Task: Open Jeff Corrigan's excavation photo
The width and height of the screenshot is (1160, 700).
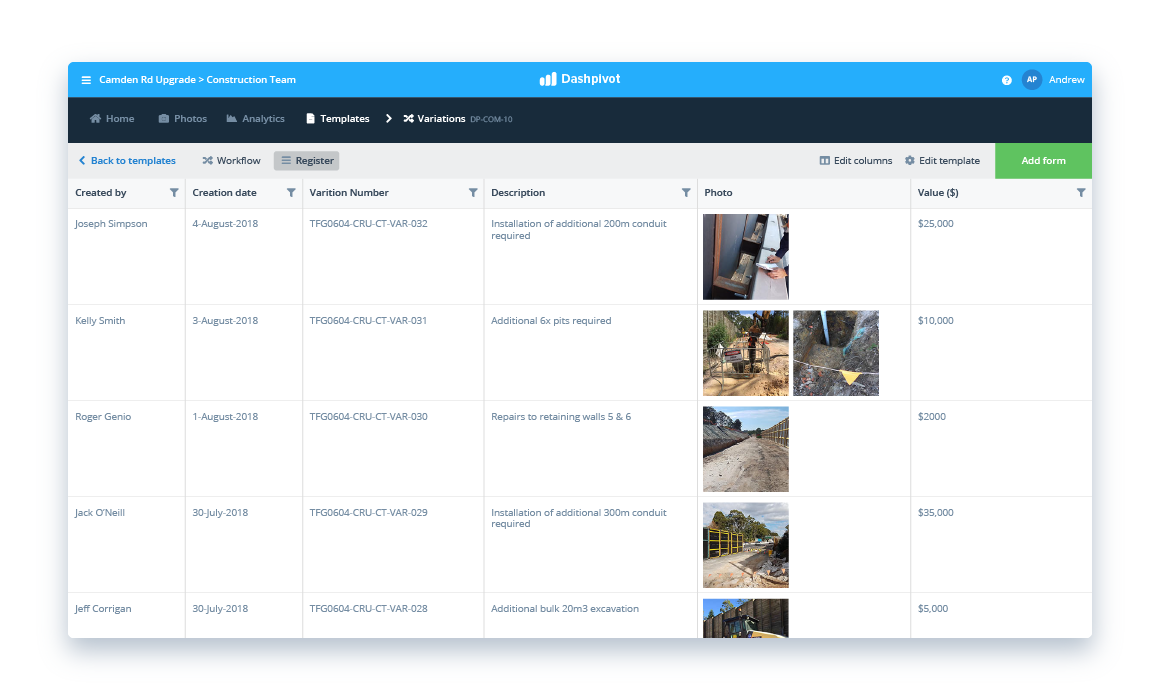Action: coord(746,618)
